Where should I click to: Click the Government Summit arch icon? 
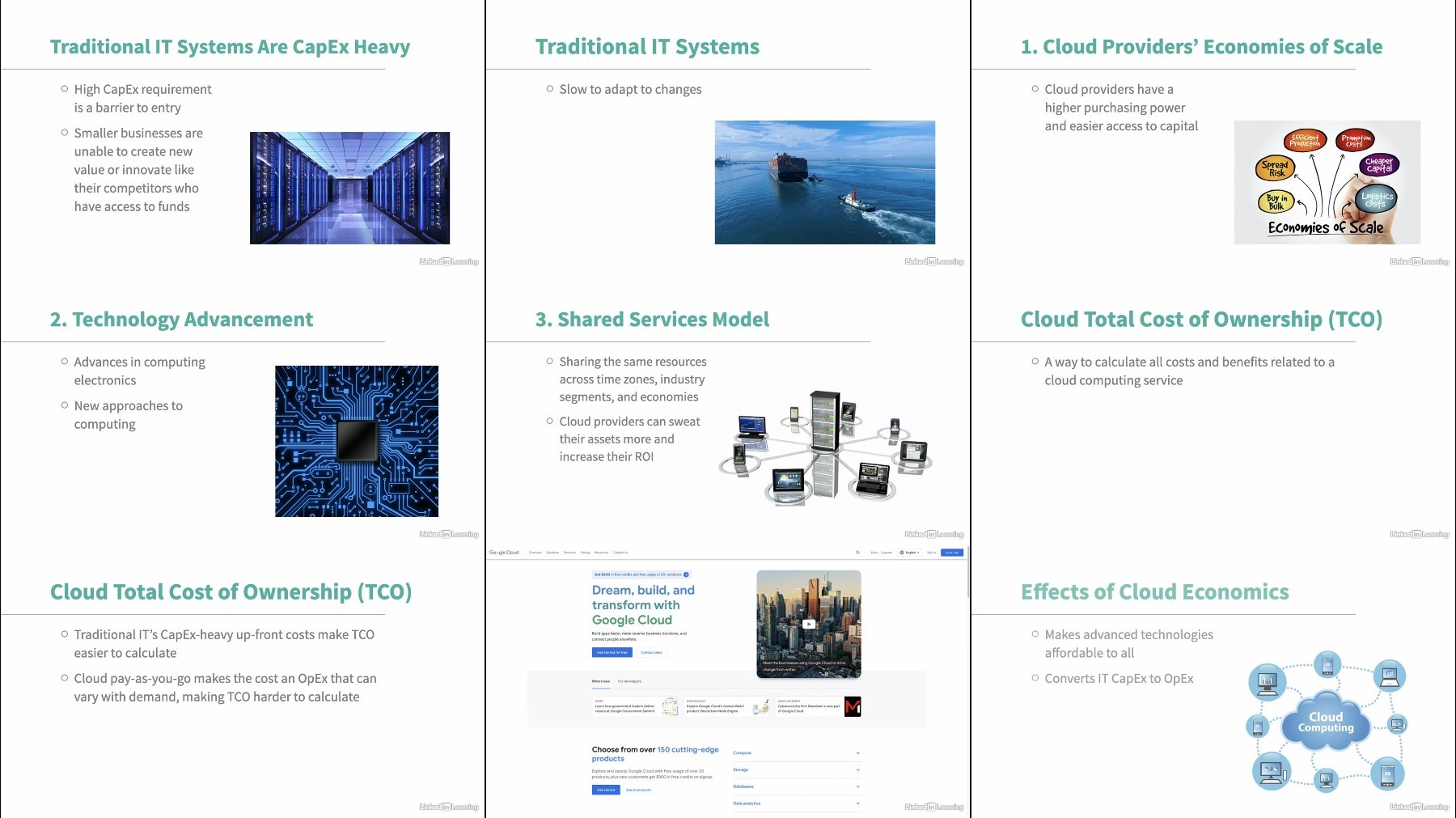[670, 706]
